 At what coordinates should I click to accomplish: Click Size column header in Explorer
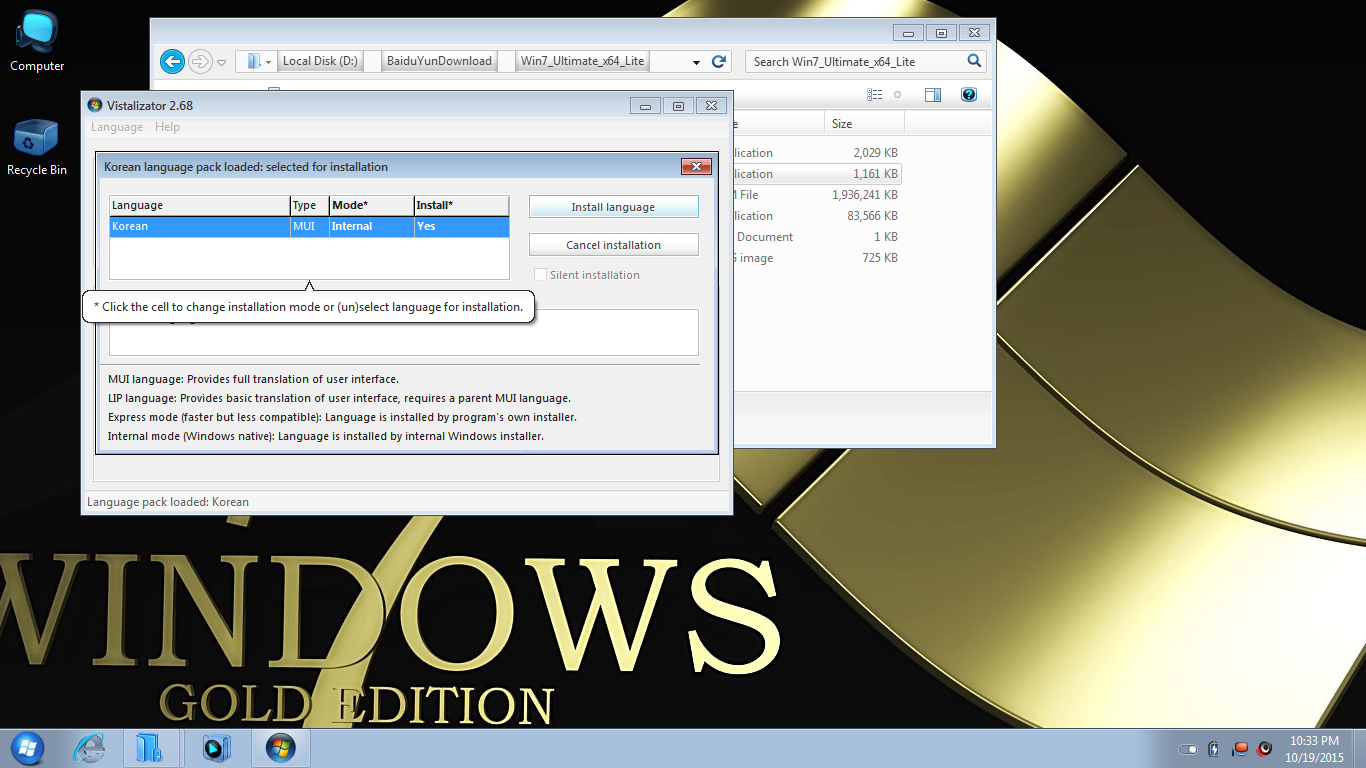coord(865,124)
